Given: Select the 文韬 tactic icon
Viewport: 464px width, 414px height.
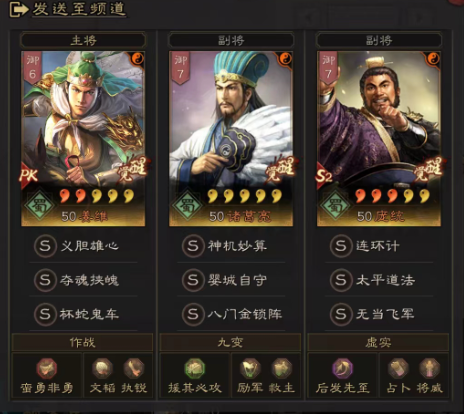Looking at the screenshot, I should coord(102,368).
